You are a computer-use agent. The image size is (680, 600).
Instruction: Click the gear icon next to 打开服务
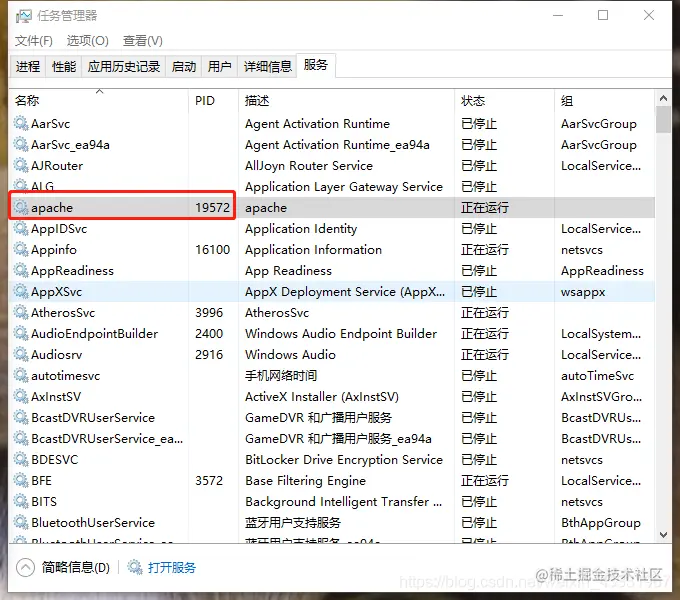pos(134,567)
